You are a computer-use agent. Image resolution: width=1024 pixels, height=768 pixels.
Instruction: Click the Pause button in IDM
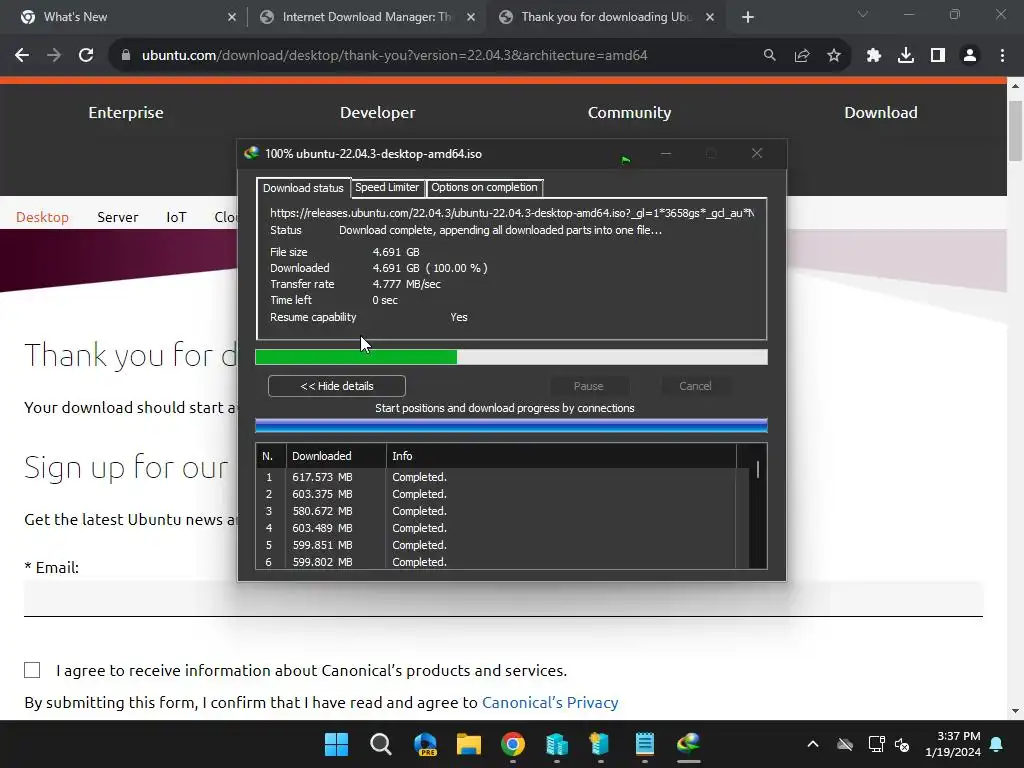[588, 386]
